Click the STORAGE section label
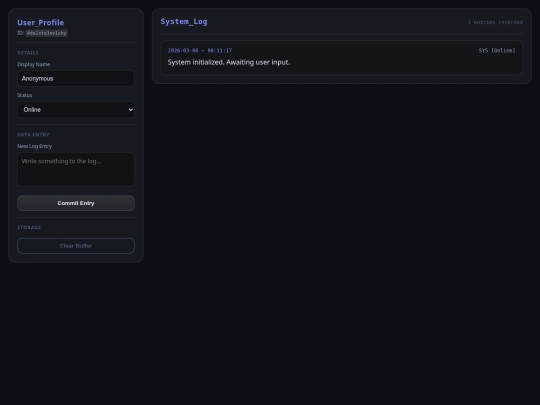 coord(29,227)
